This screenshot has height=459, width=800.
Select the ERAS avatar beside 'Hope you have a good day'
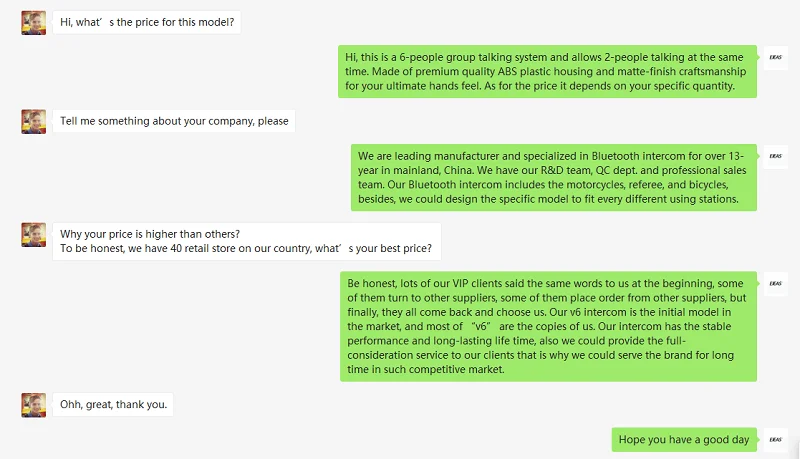(x=775, y=439)
